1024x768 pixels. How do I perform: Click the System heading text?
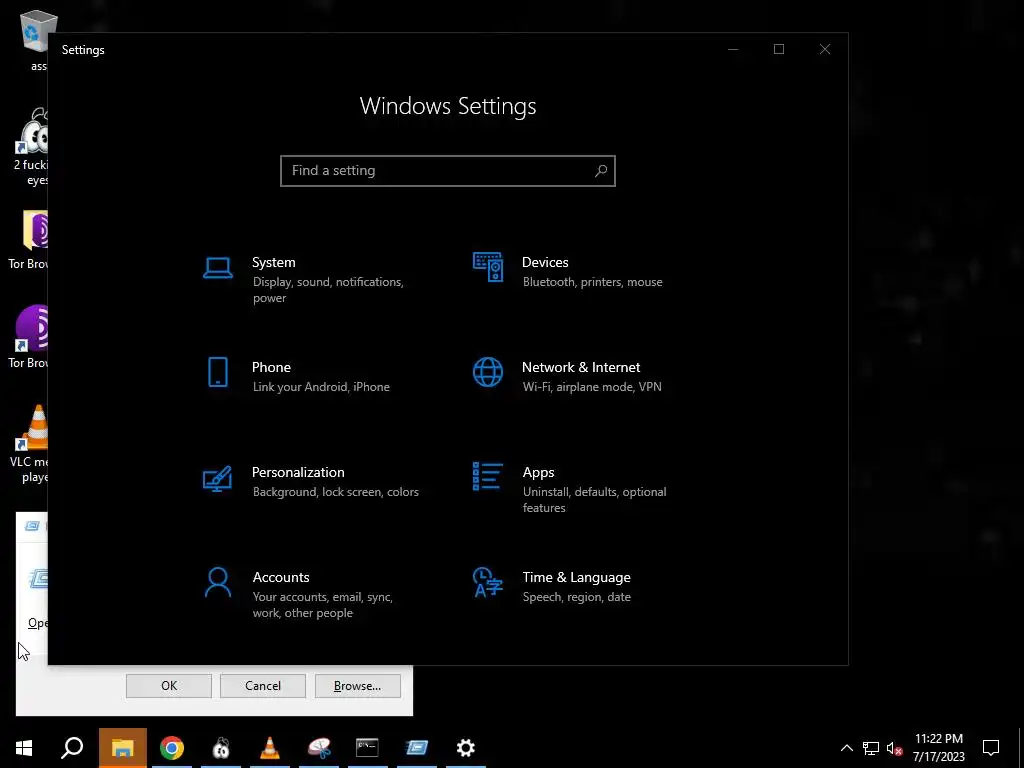pos(274,262)
